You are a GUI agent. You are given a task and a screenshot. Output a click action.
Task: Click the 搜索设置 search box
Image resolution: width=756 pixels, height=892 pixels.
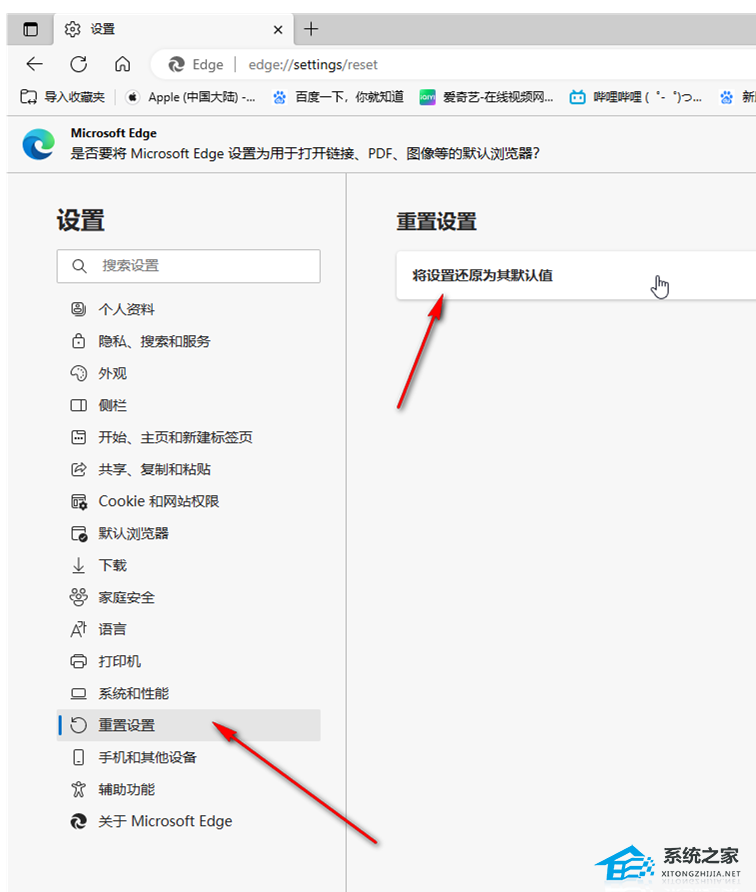click(188, 266)
